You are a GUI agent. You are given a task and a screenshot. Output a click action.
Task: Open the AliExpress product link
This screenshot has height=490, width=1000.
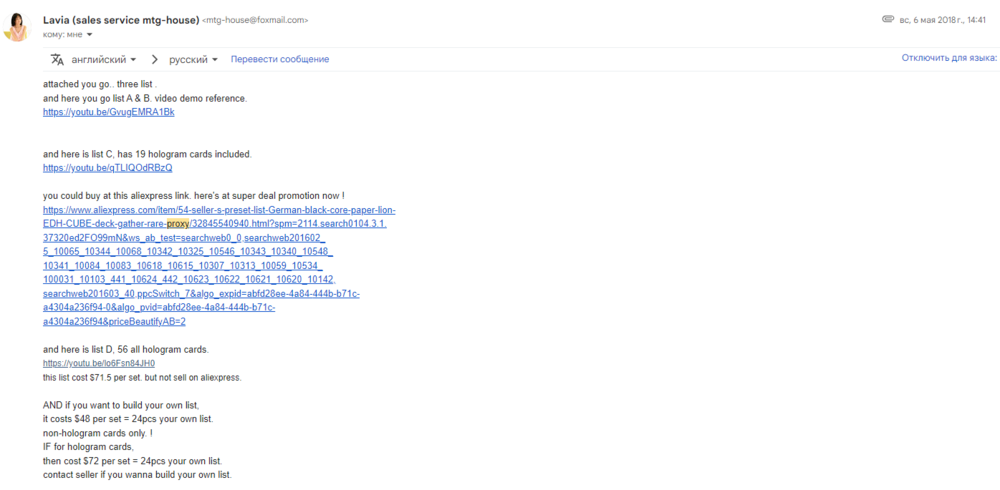[218, 210]
